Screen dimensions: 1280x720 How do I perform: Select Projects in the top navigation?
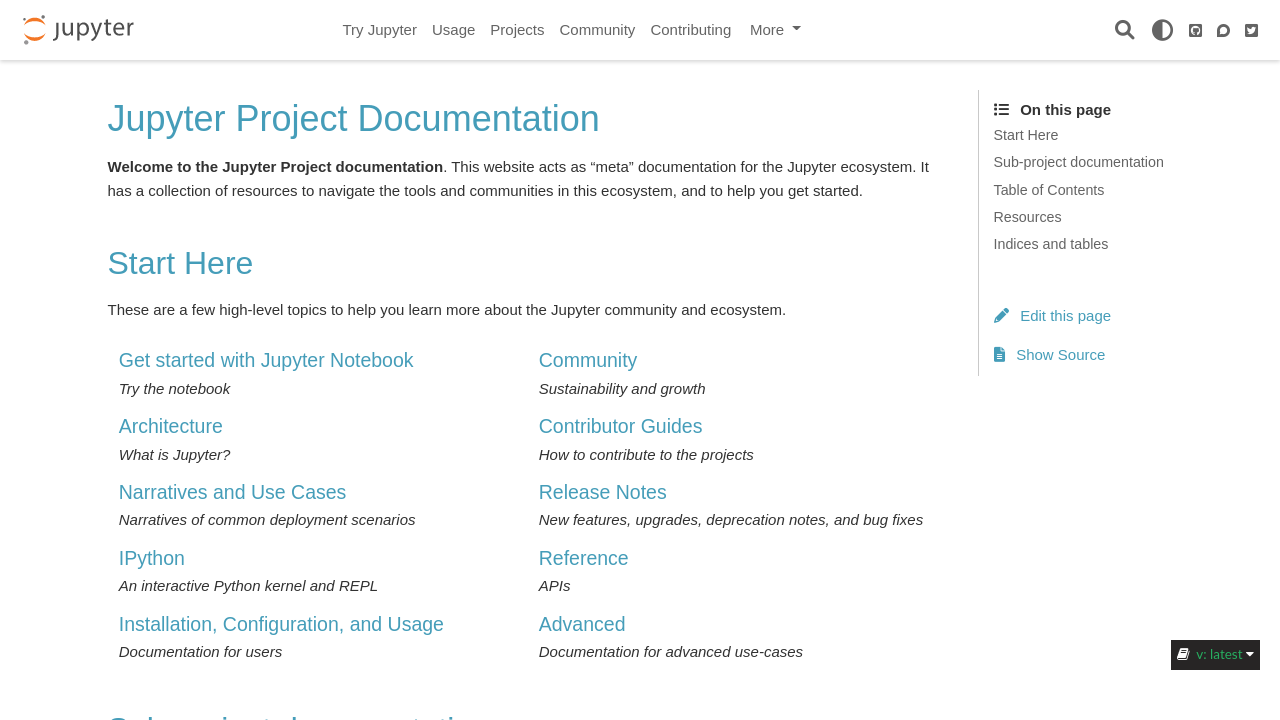[517, 30]
